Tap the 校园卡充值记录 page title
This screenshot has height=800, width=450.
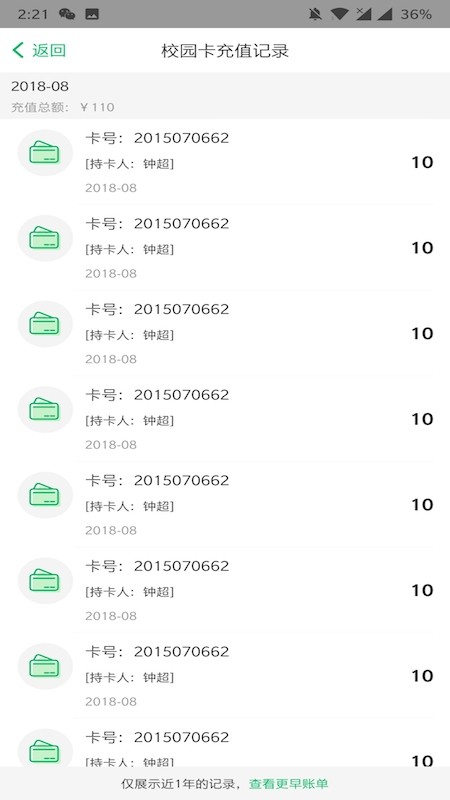[225, 51]
